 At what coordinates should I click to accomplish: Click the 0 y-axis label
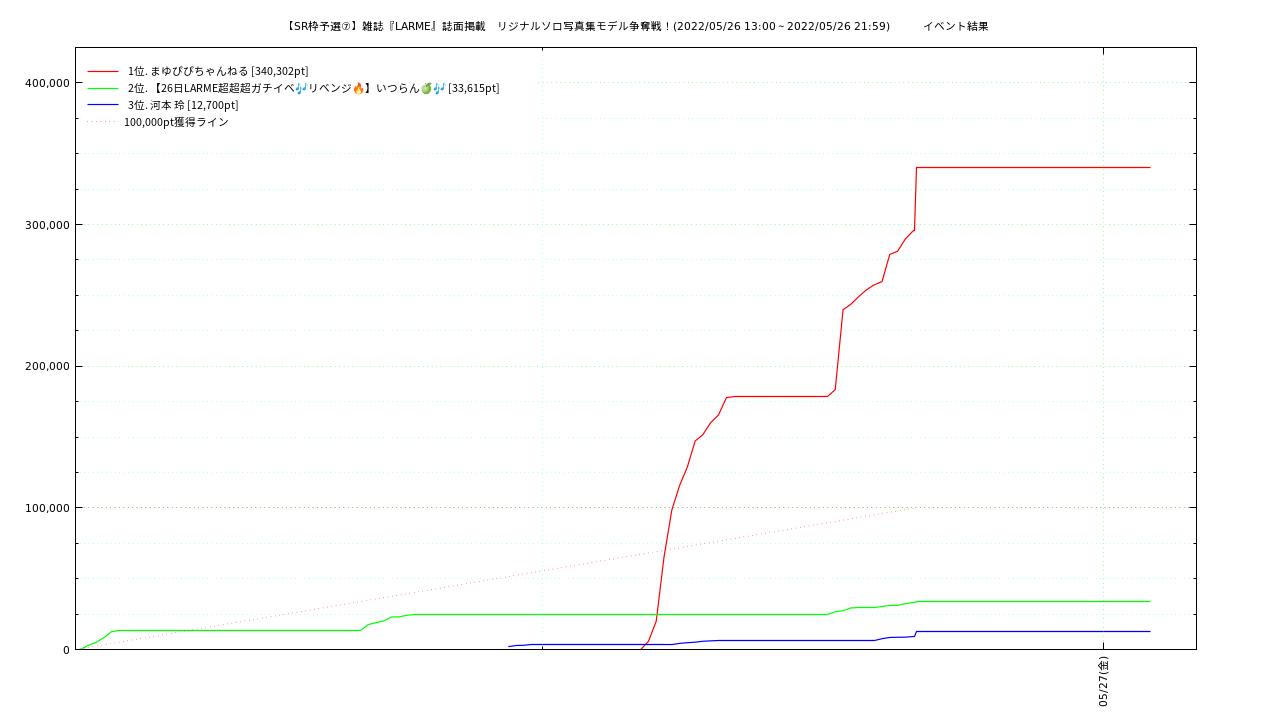pos(66,650)
